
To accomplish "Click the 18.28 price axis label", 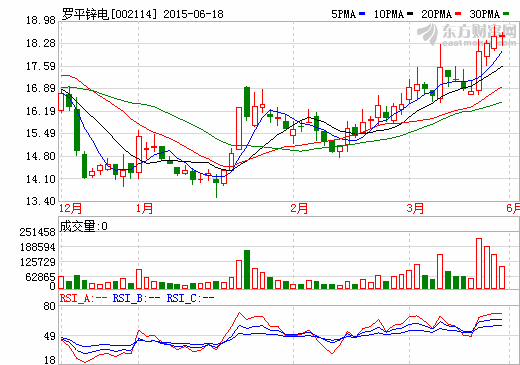I will (41, 43).
